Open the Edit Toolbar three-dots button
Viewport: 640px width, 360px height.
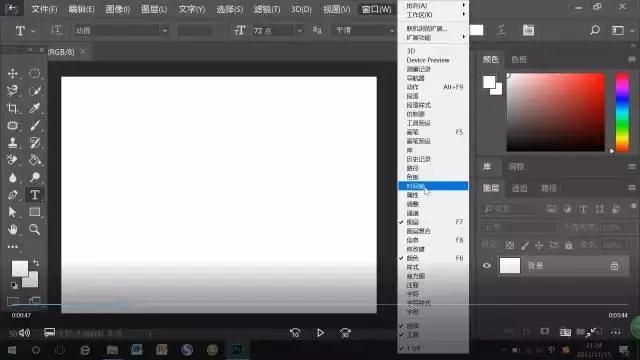(x=13, y=247)
